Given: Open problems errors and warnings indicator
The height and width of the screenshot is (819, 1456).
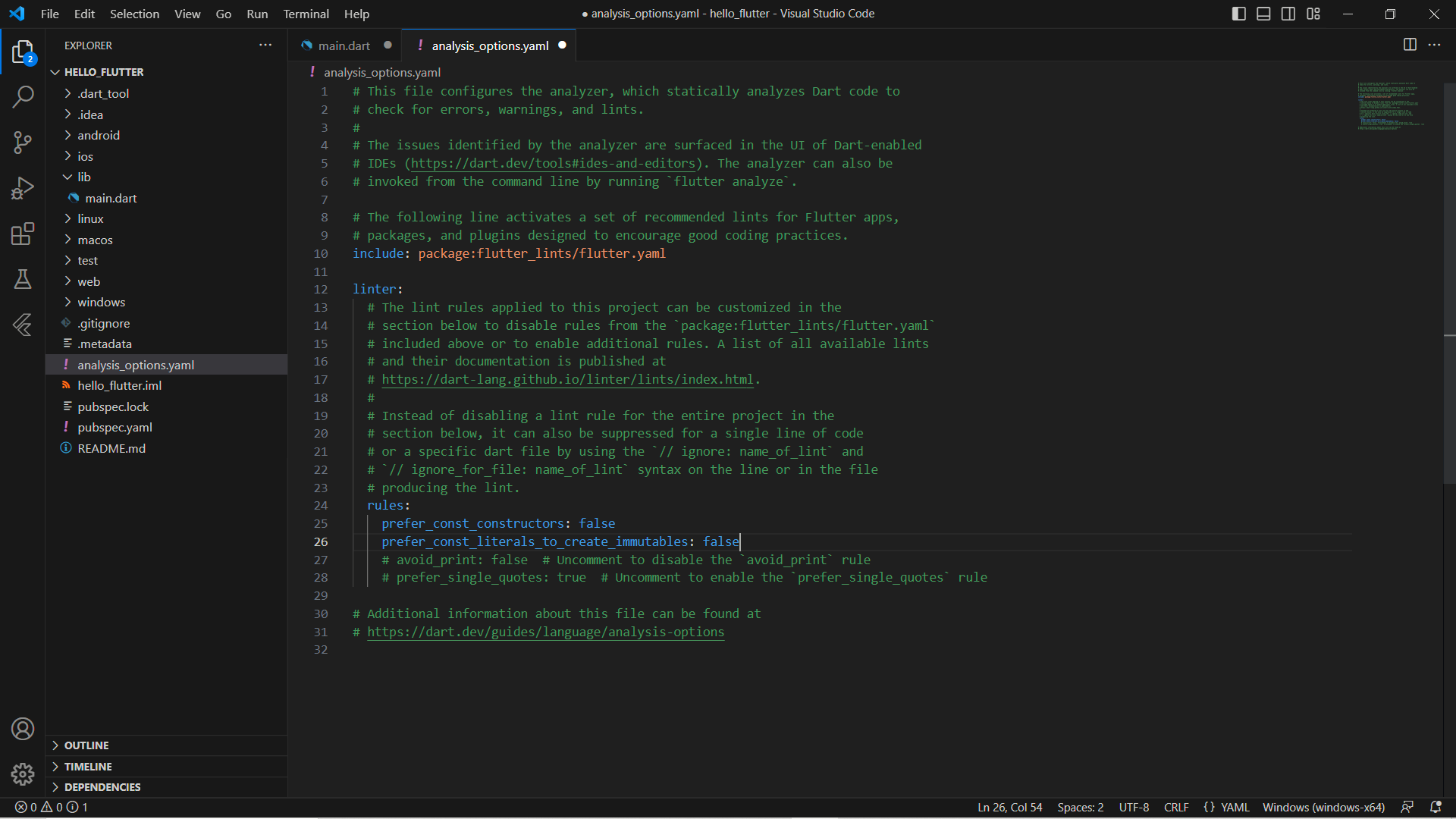Looking at the screenshot, I should (52, 807).
